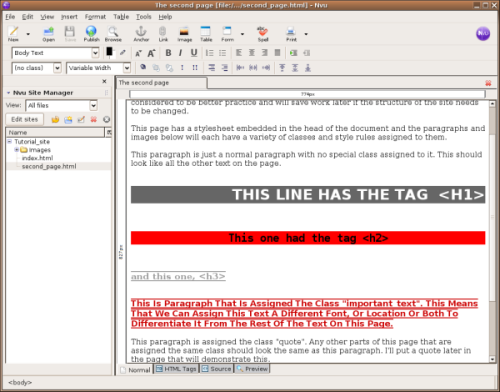Insert a Table from the toolbar

(x=206, y=33)
